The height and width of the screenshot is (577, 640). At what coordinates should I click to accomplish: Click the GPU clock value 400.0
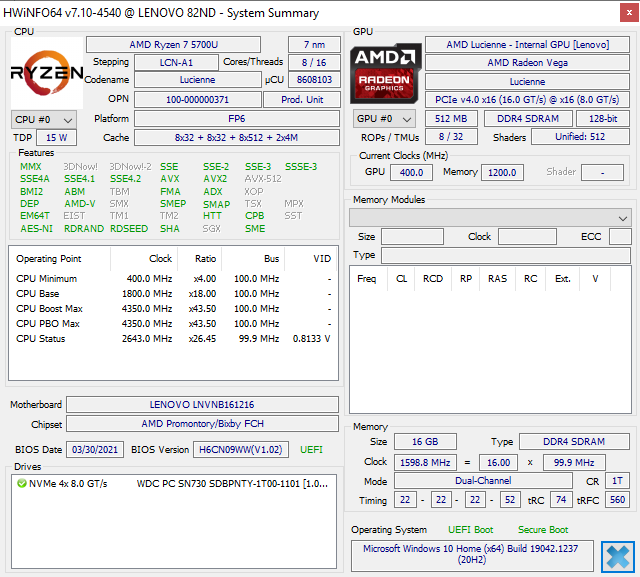coord(411,173)
